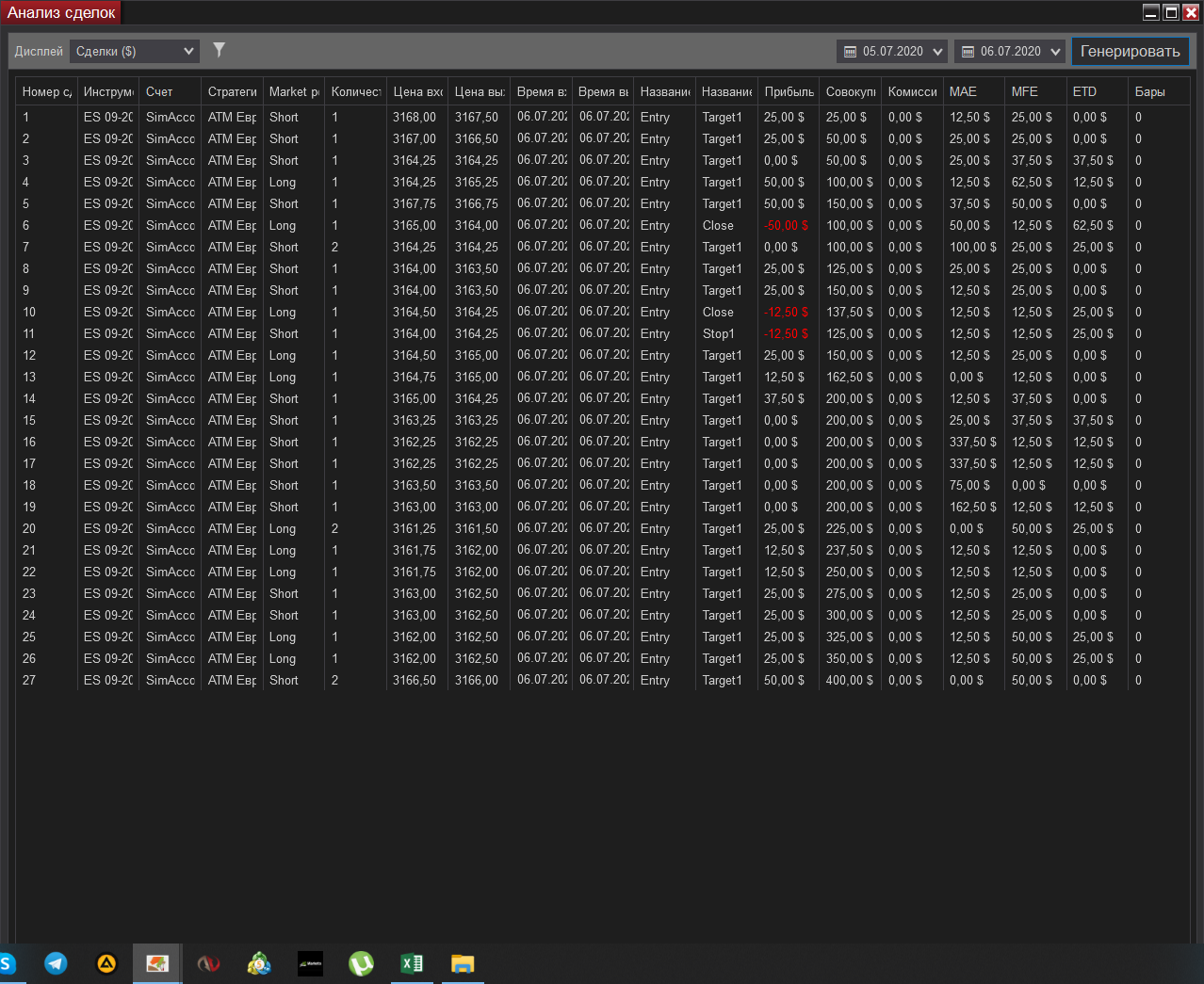Sort by the Market p column header
This screenshot has height=984, width=1204.
coord(294,91)
